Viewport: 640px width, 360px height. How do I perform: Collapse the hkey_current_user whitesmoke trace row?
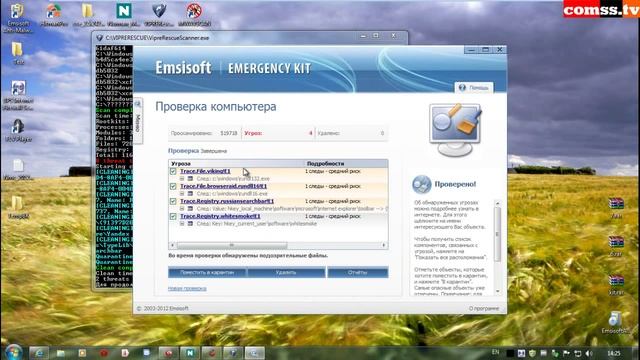182,224
